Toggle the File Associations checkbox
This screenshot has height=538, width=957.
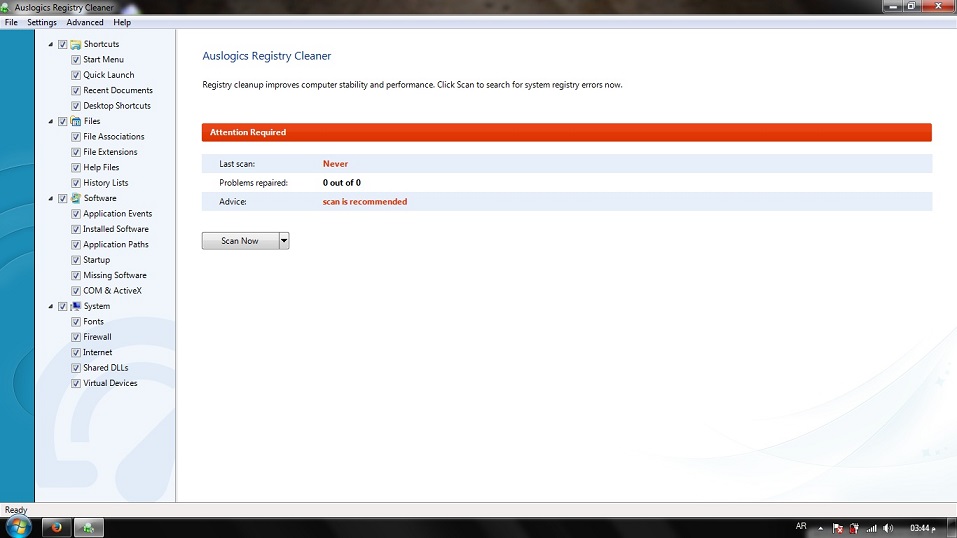76,137
